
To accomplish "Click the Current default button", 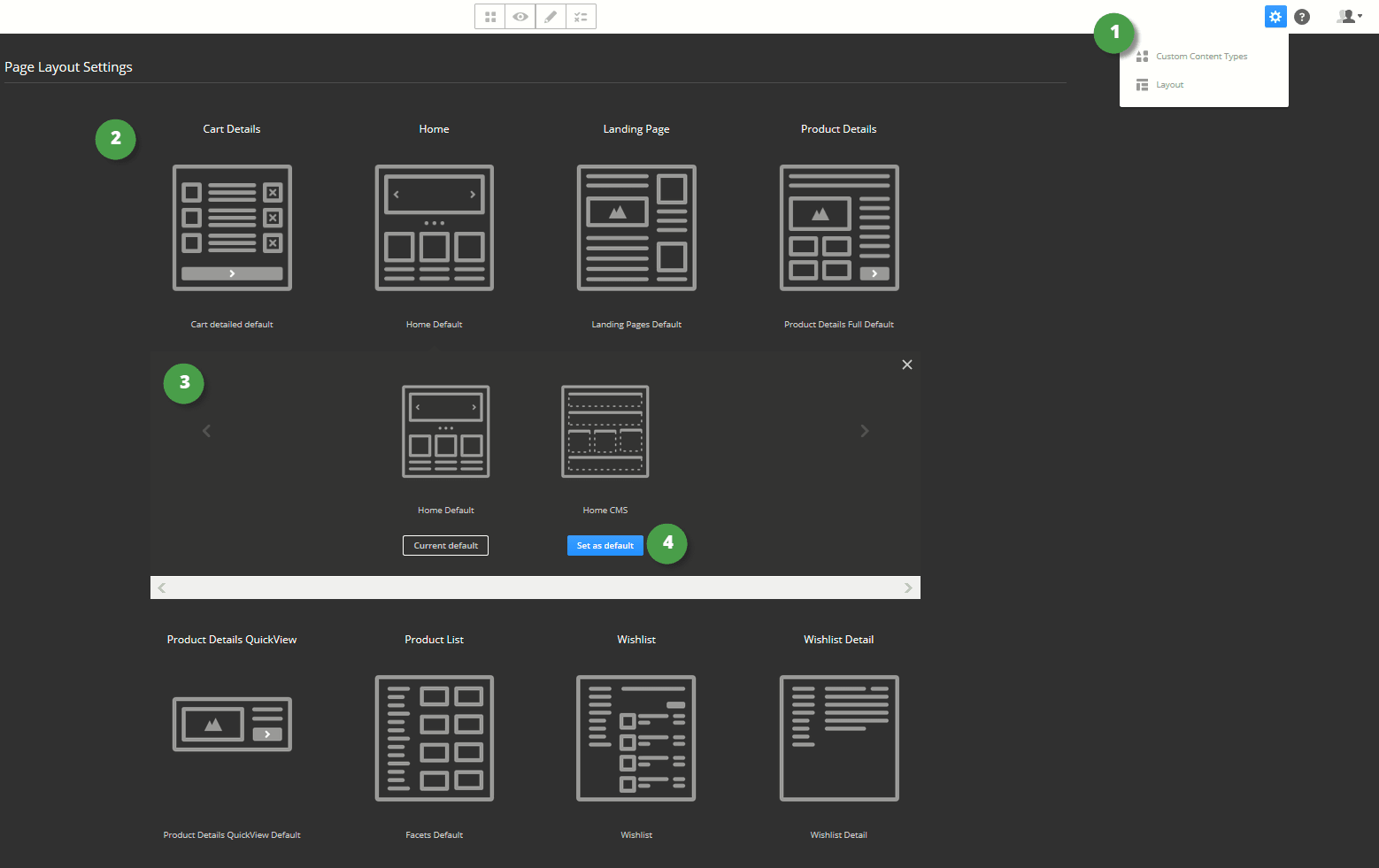I will (446, 546).
